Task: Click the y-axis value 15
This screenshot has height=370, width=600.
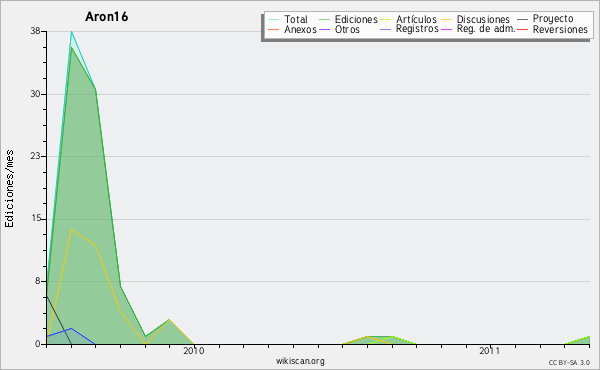Action: (x=36, y=219)
